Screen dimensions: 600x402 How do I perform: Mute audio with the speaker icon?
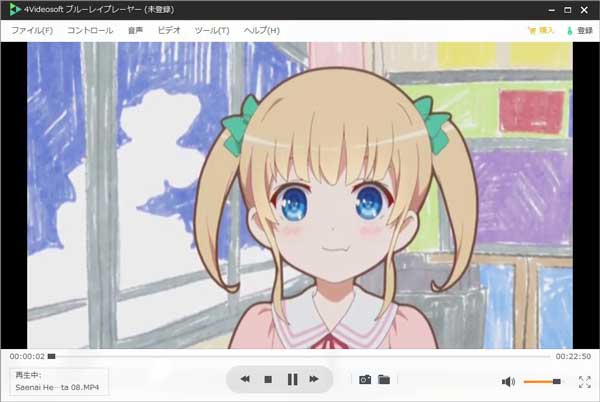(508, 381)
